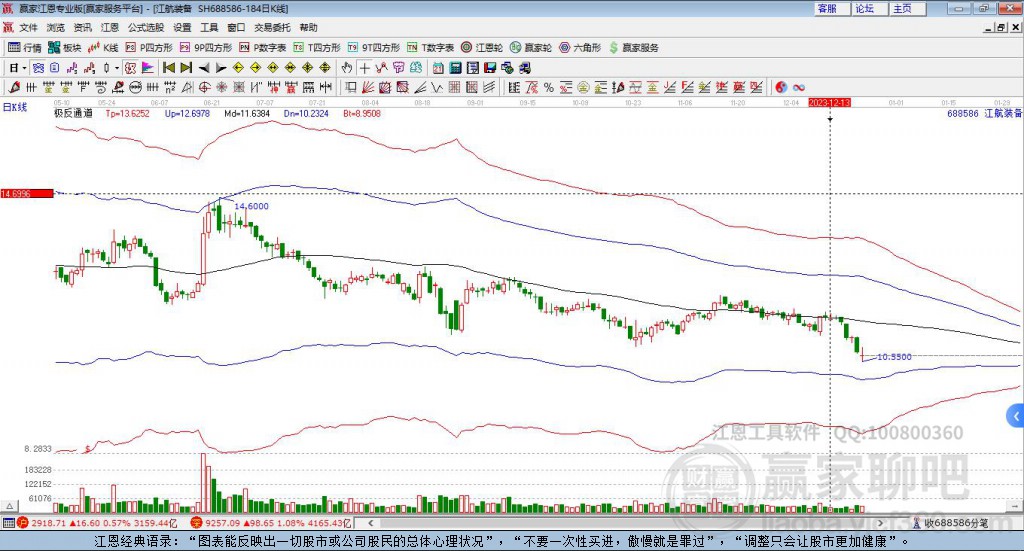Expand the candlestick chart-type dropdown arrow

click(117, 68)
